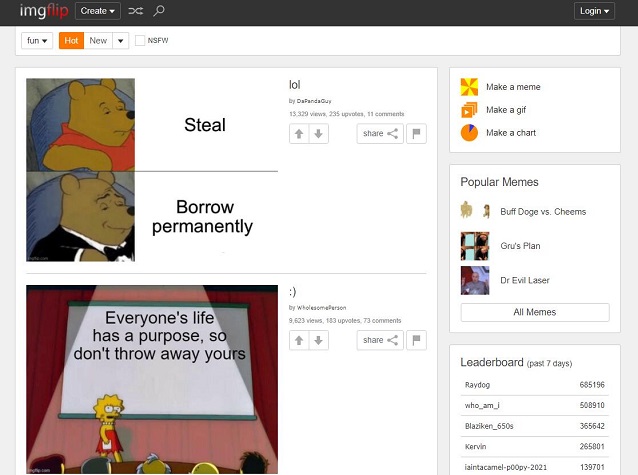
Task: Open the Dr Evil Laser thumbnail
Action: [x=475, y=280]
